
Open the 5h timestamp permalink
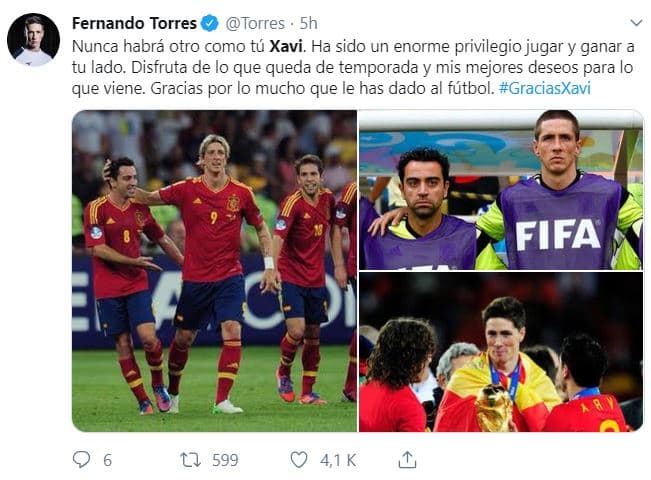point(308,24)
